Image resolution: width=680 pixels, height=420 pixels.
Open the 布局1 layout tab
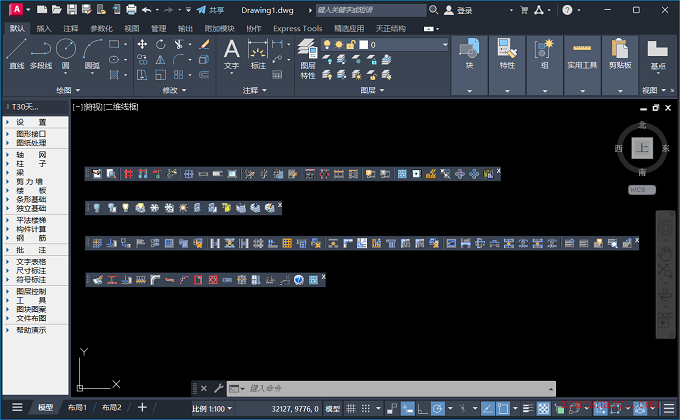(x=77, y=408)
